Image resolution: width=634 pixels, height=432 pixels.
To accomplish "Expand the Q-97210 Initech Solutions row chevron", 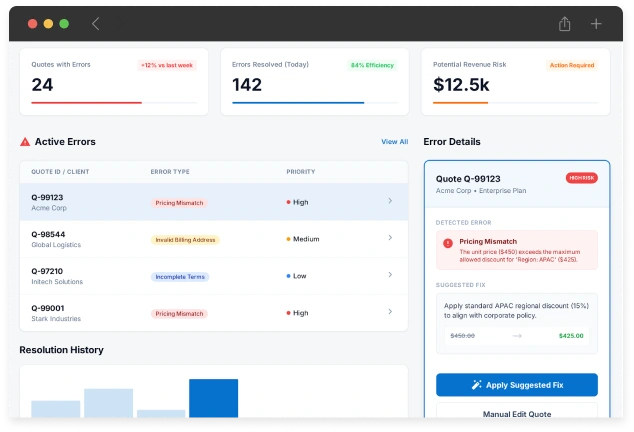I will [x=390, y=276].
